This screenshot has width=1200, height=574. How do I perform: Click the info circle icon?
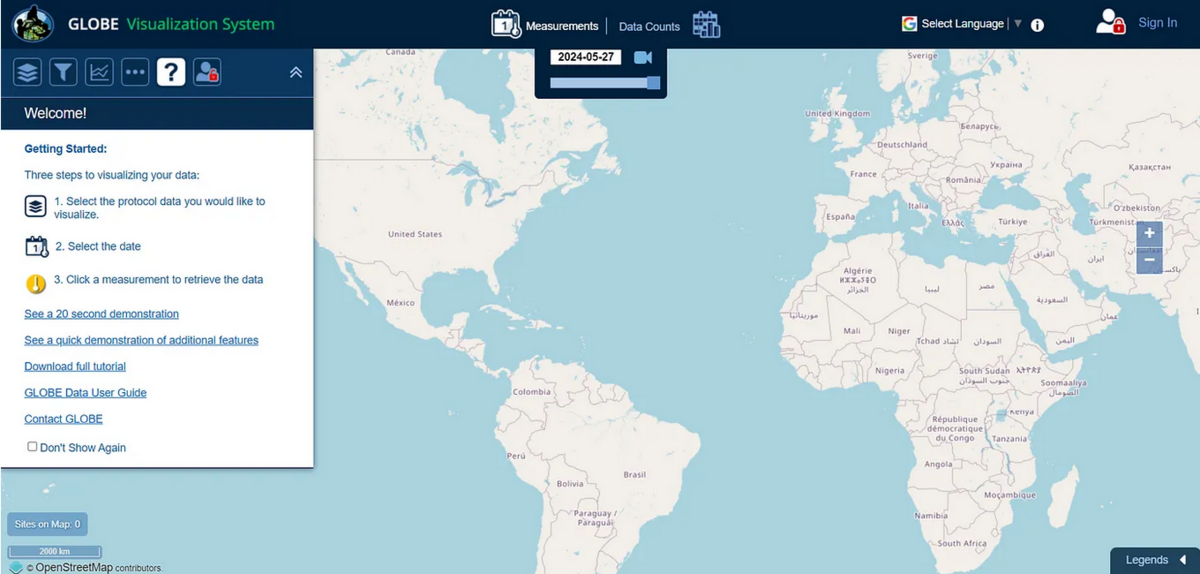pyautogui.click(x=1037, y=25)
